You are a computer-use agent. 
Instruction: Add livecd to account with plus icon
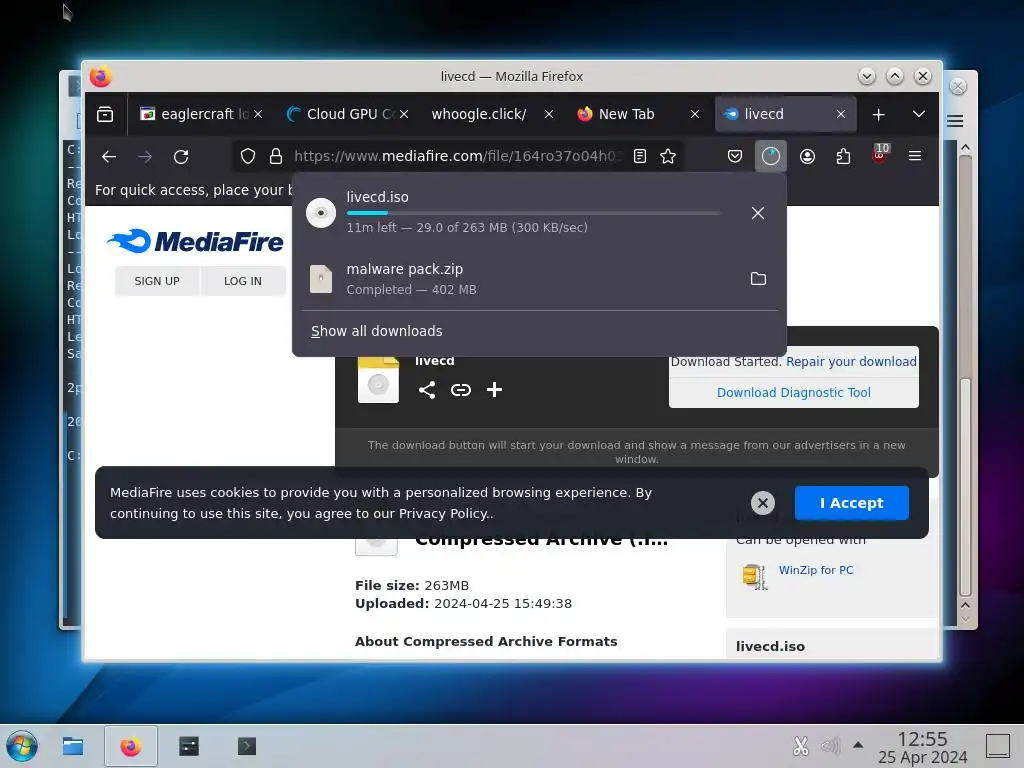[x=494, y=390]
